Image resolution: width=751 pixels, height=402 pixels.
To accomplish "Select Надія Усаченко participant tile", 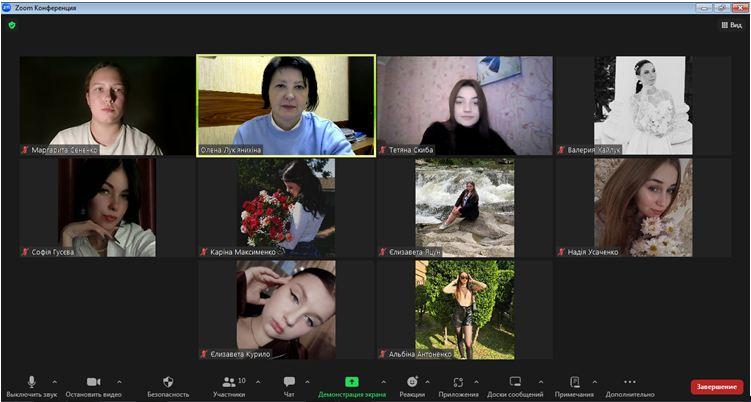I will (643, 207).
